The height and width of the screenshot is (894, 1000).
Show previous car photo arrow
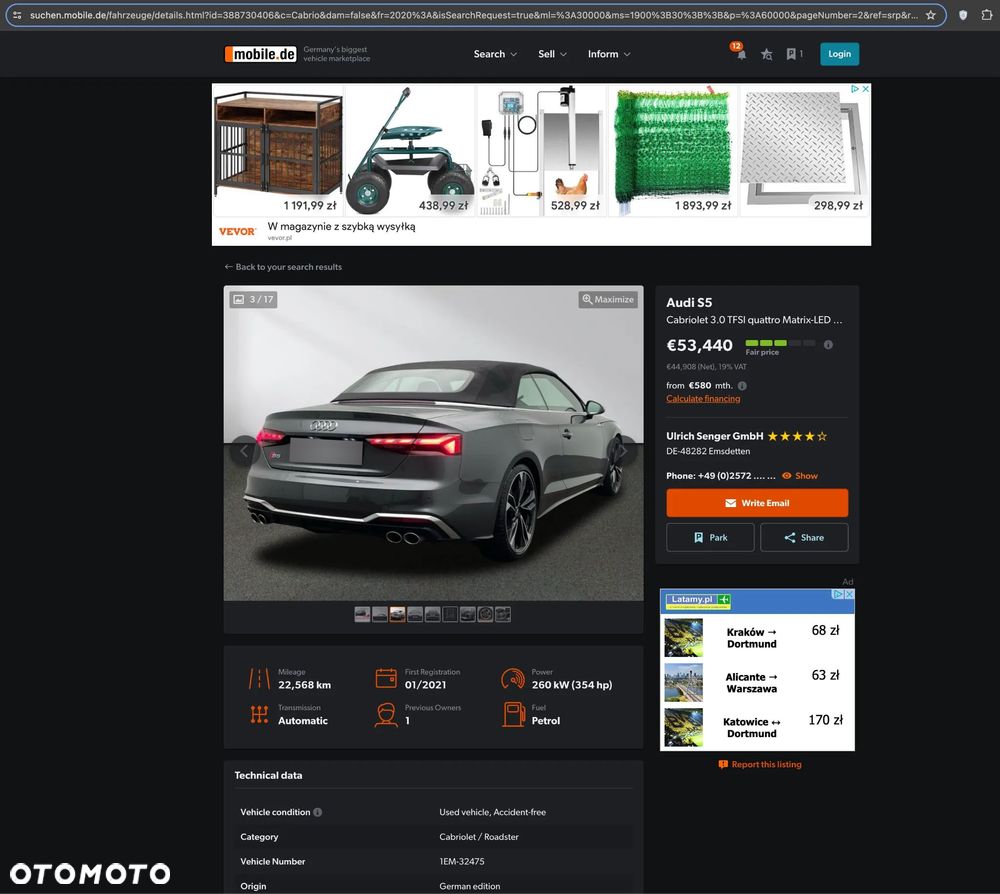(244, 451)
